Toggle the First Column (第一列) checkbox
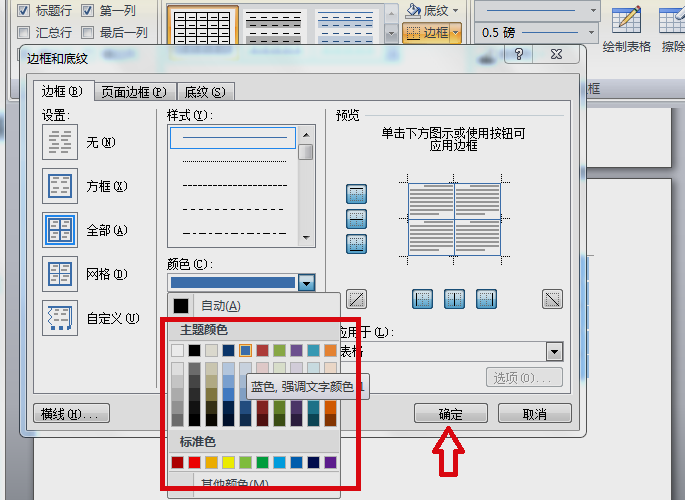685x500 pixels. tap(87, 10)
